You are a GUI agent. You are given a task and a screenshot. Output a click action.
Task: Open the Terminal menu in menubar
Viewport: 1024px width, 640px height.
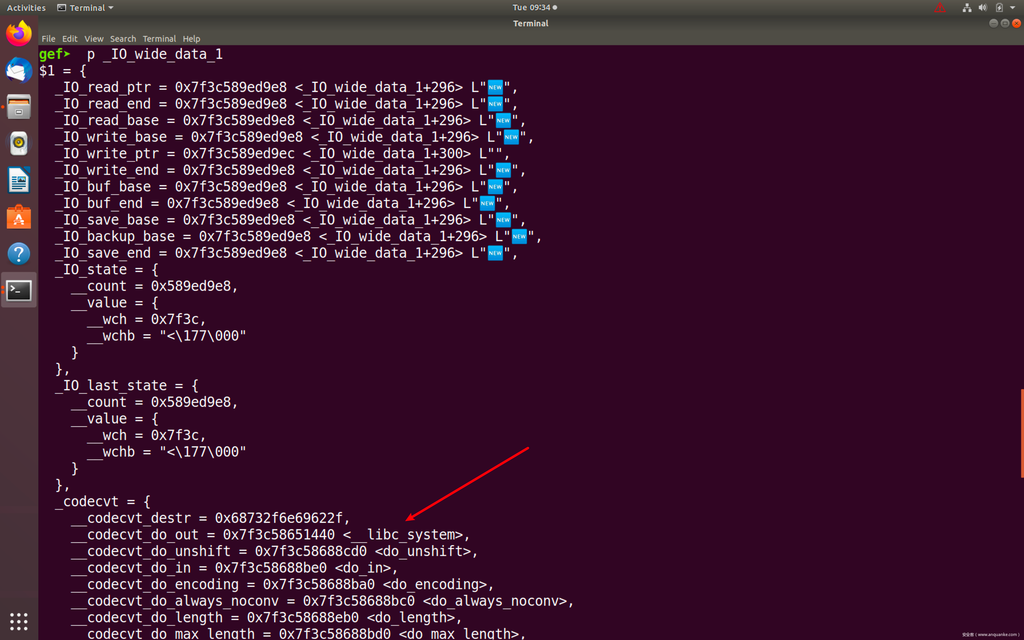(x=159, y=39)
